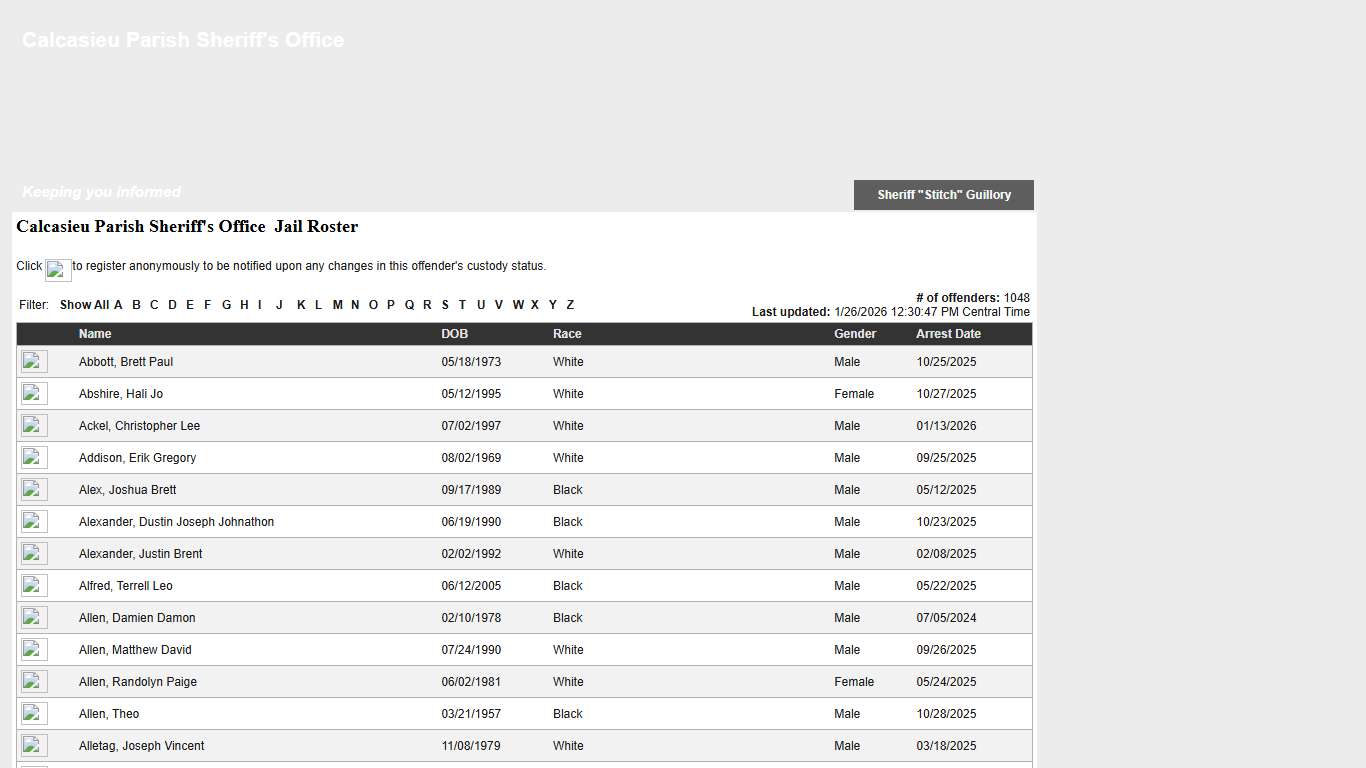Filter roster by letter W

click(518, 305)
